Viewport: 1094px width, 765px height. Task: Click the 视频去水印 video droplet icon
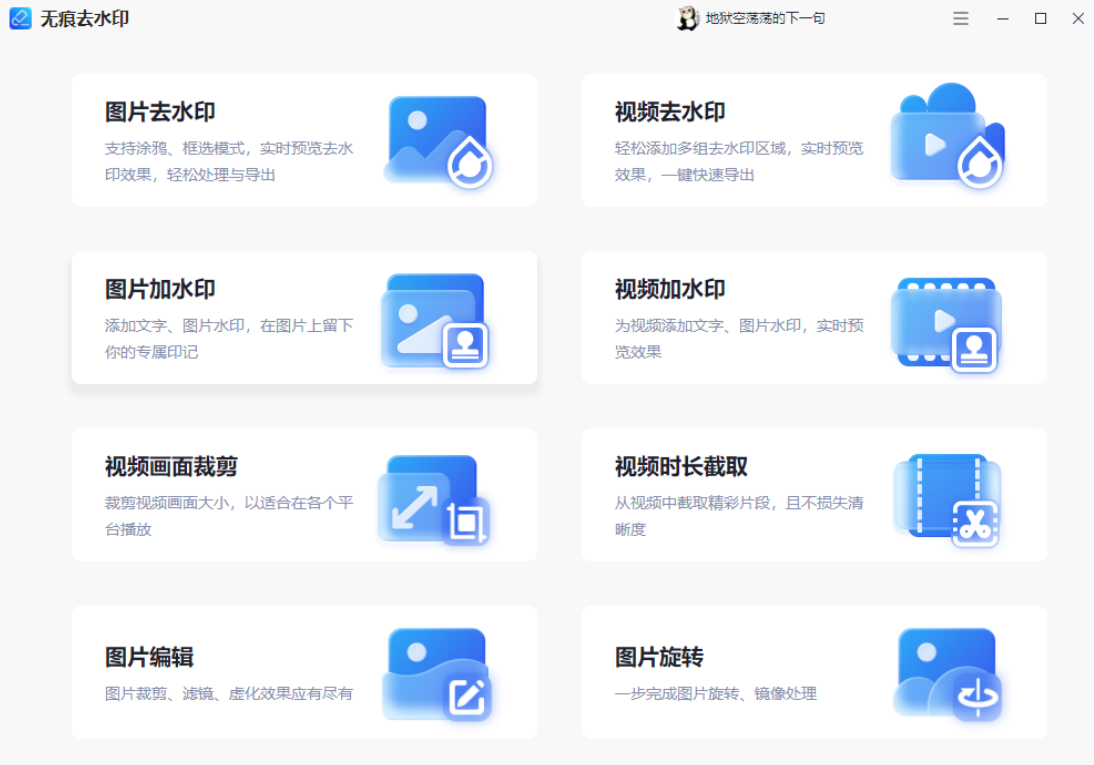click(946, 137)
